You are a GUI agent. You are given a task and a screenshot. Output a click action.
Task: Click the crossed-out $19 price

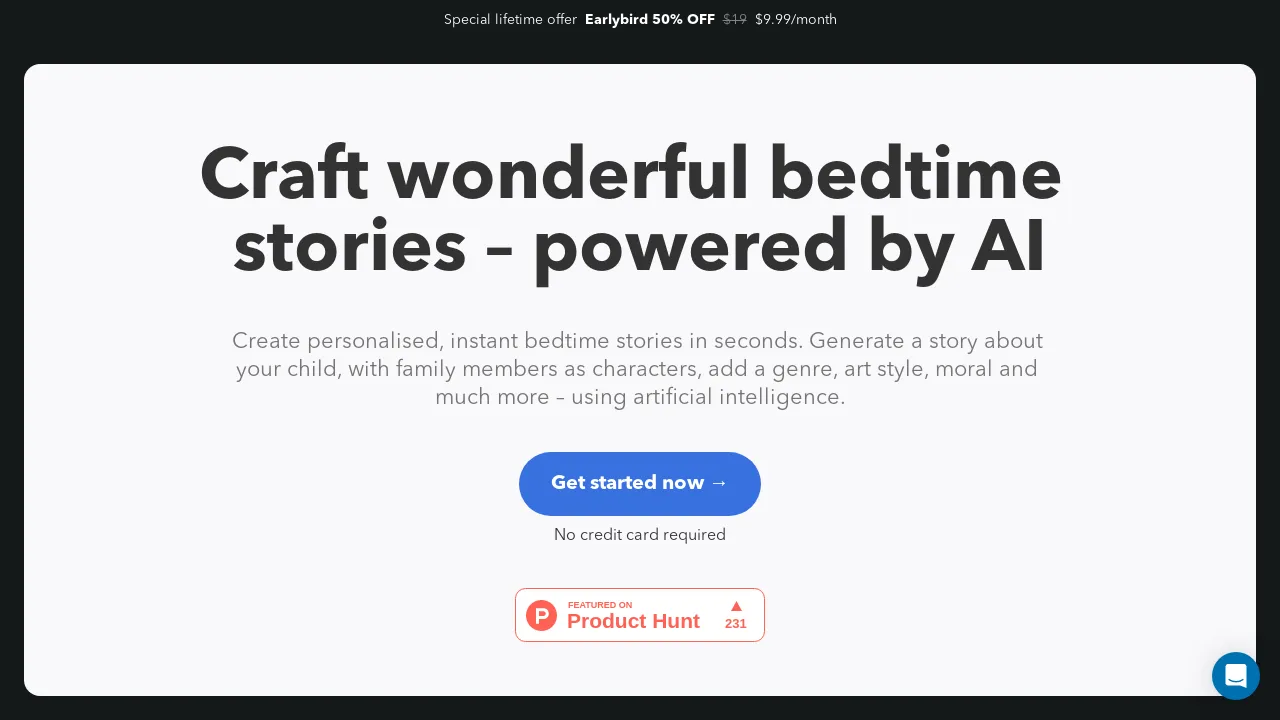pos(735,19)
